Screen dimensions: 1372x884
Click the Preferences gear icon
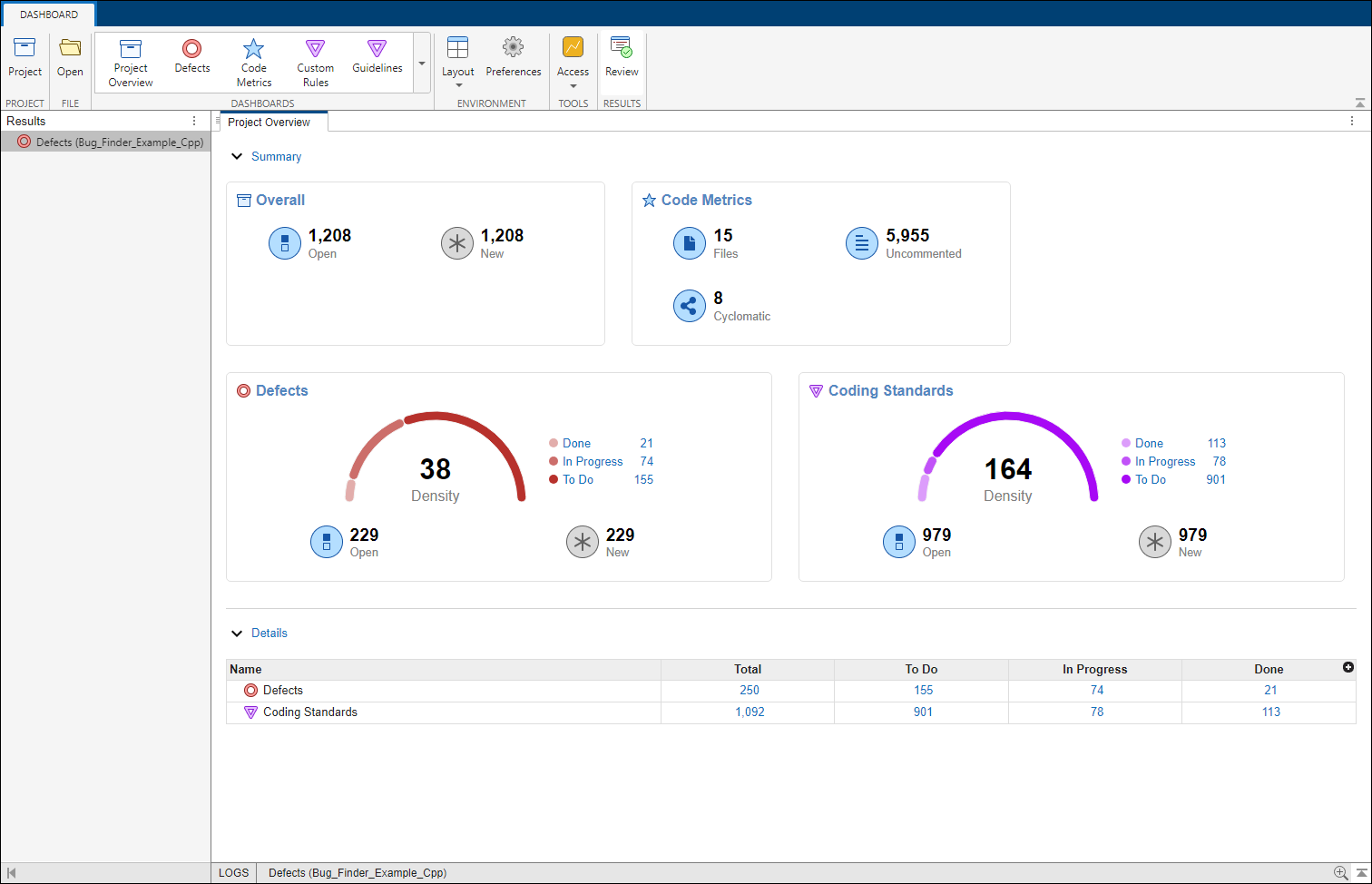click(513, 47)
